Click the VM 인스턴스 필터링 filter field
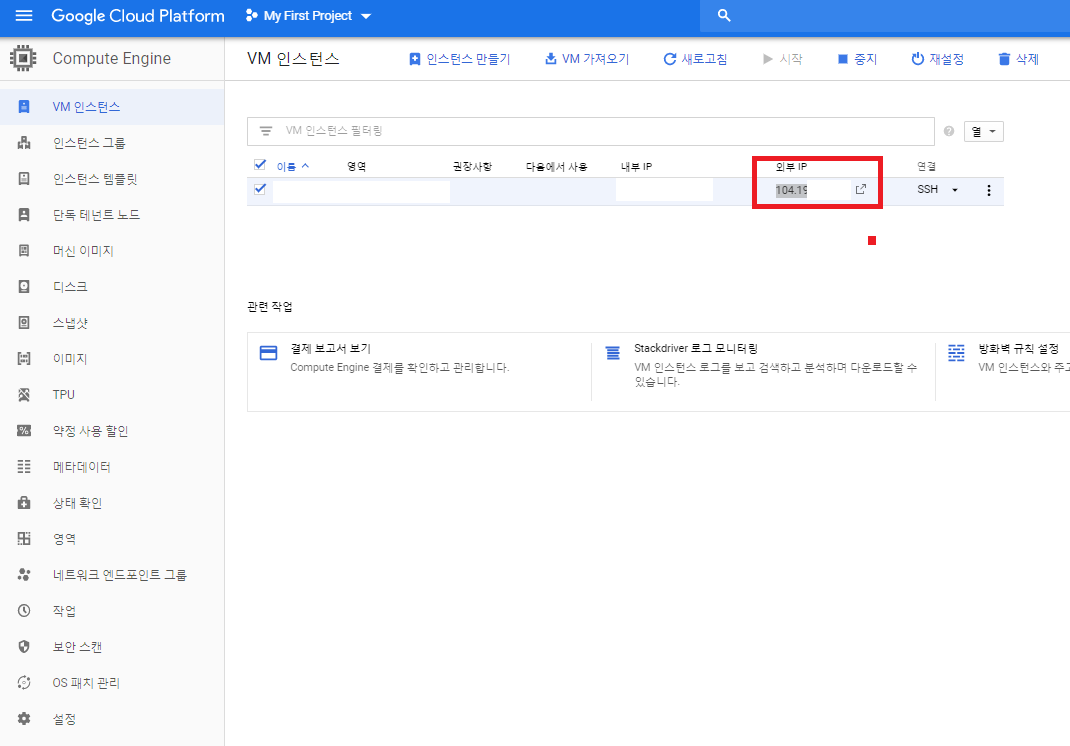Image resolution: width=1070 pixels, height=746 pixels. (590, 131)
